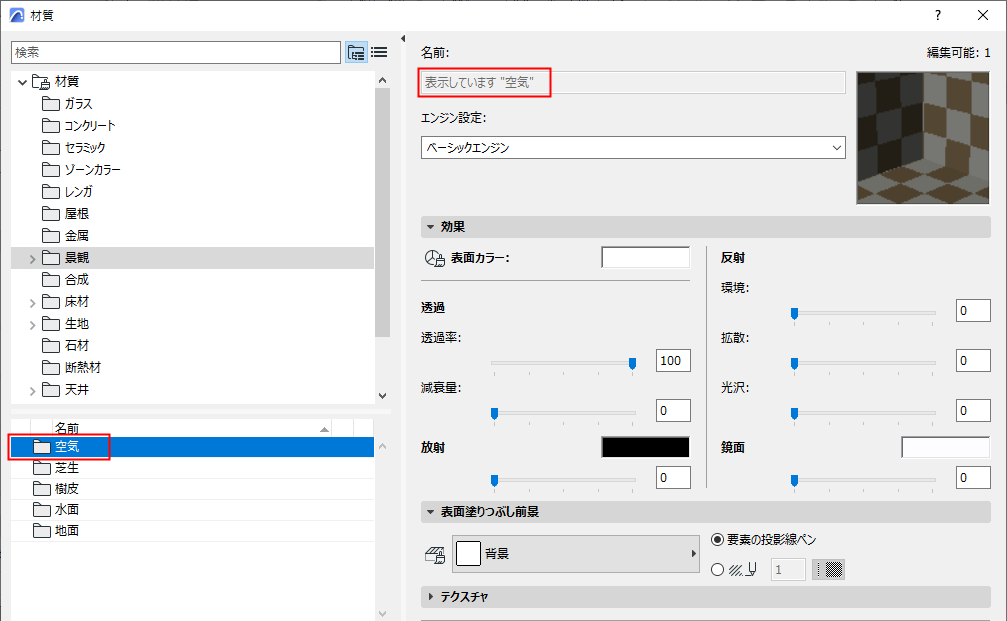Click the folder tree scrollbar down arrow
The image size is (1007, 621).
click(x=383, y=396)
